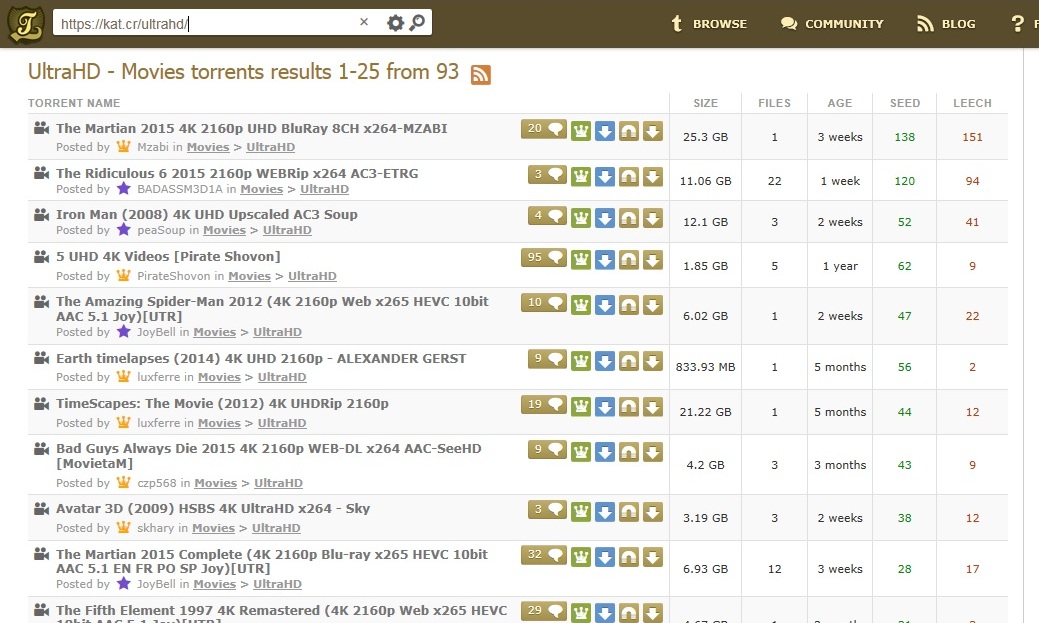Image resolution: width=1039 pixels, height=623 pixels.
Task: Open the 3 comments bubble for The Ridiculous 6
Action: pos(547,175)
